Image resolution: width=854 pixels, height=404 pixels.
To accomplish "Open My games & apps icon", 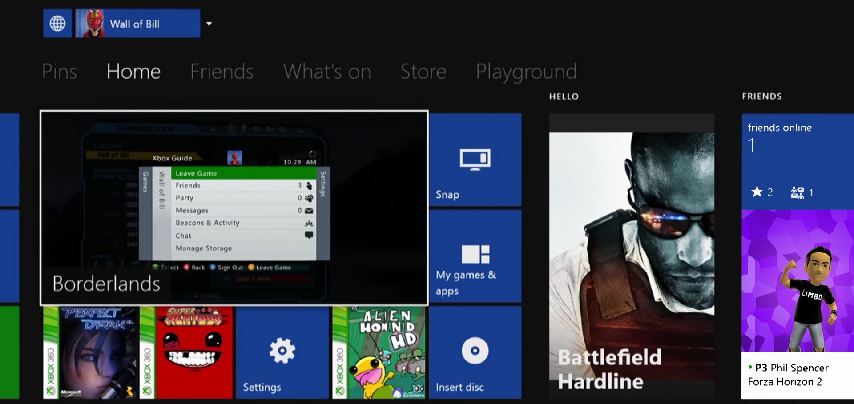I will (475, 254).
